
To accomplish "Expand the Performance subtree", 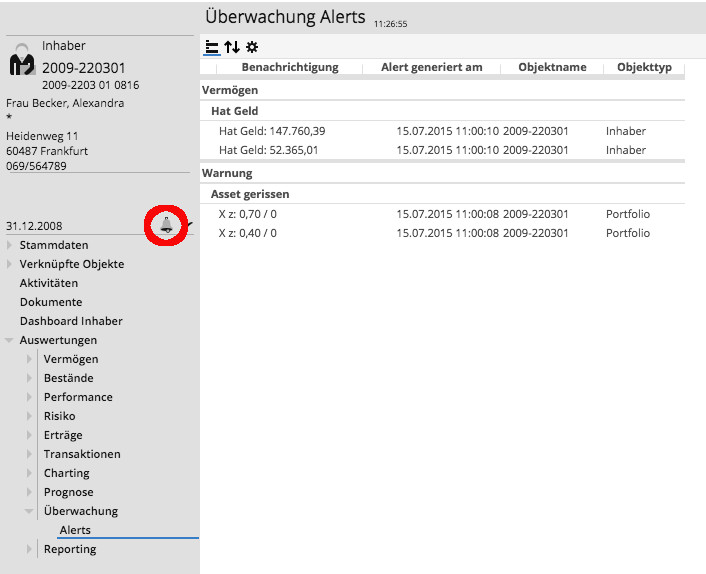I will click(x=30, y=397).
